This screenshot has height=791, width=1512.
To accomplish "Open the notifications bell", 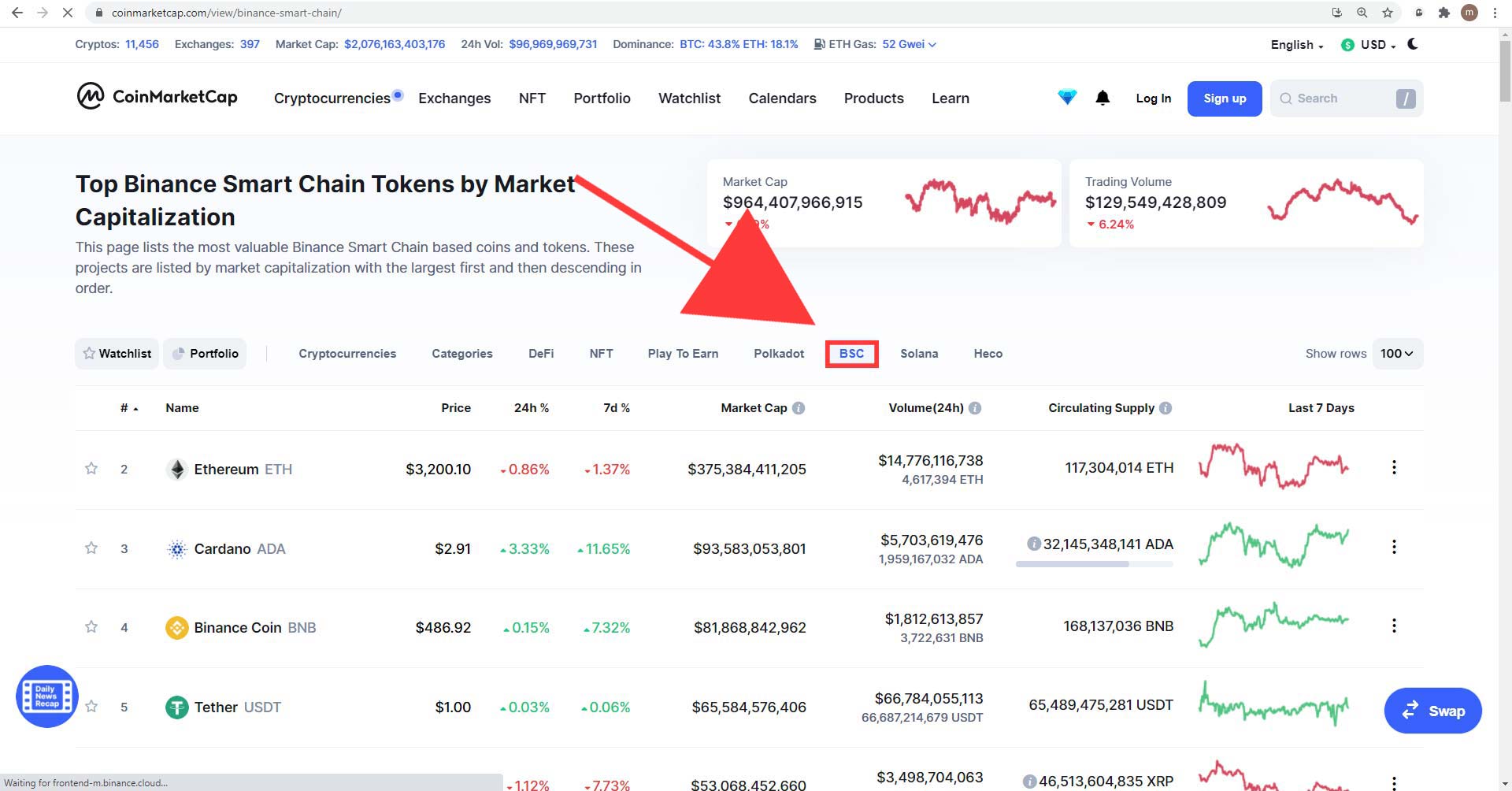I will coord(1102,98).
